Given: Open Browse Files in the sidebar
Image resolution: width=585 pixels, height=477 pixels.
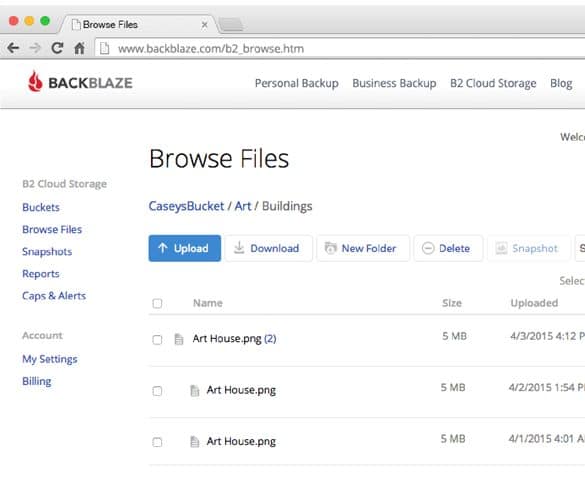Looking at the screenshot, I should pos(52,229).
